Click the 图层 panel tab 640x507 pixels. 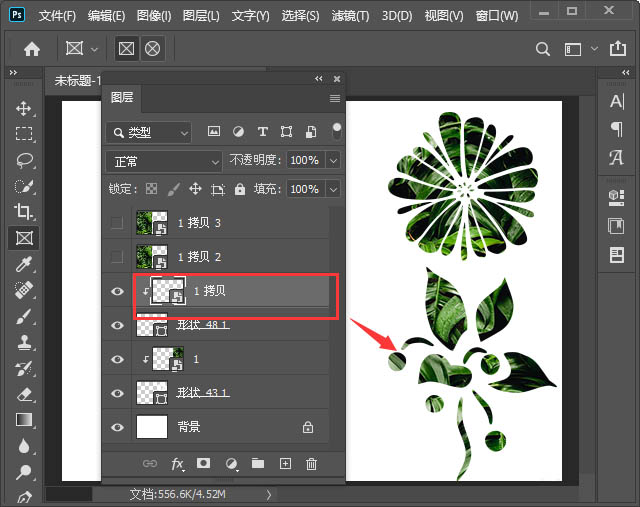coord(122,98)
